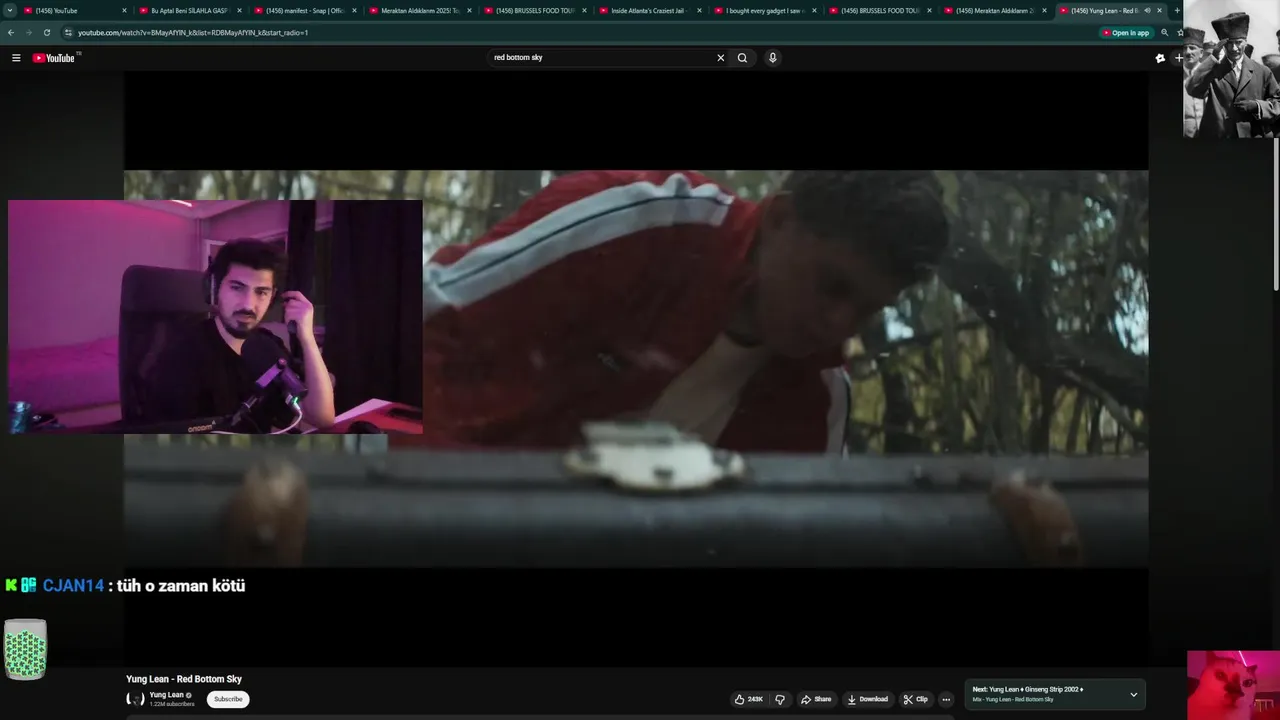Click the tab audio speaker icon on Yung Lean tab

tap(1147, 10)
